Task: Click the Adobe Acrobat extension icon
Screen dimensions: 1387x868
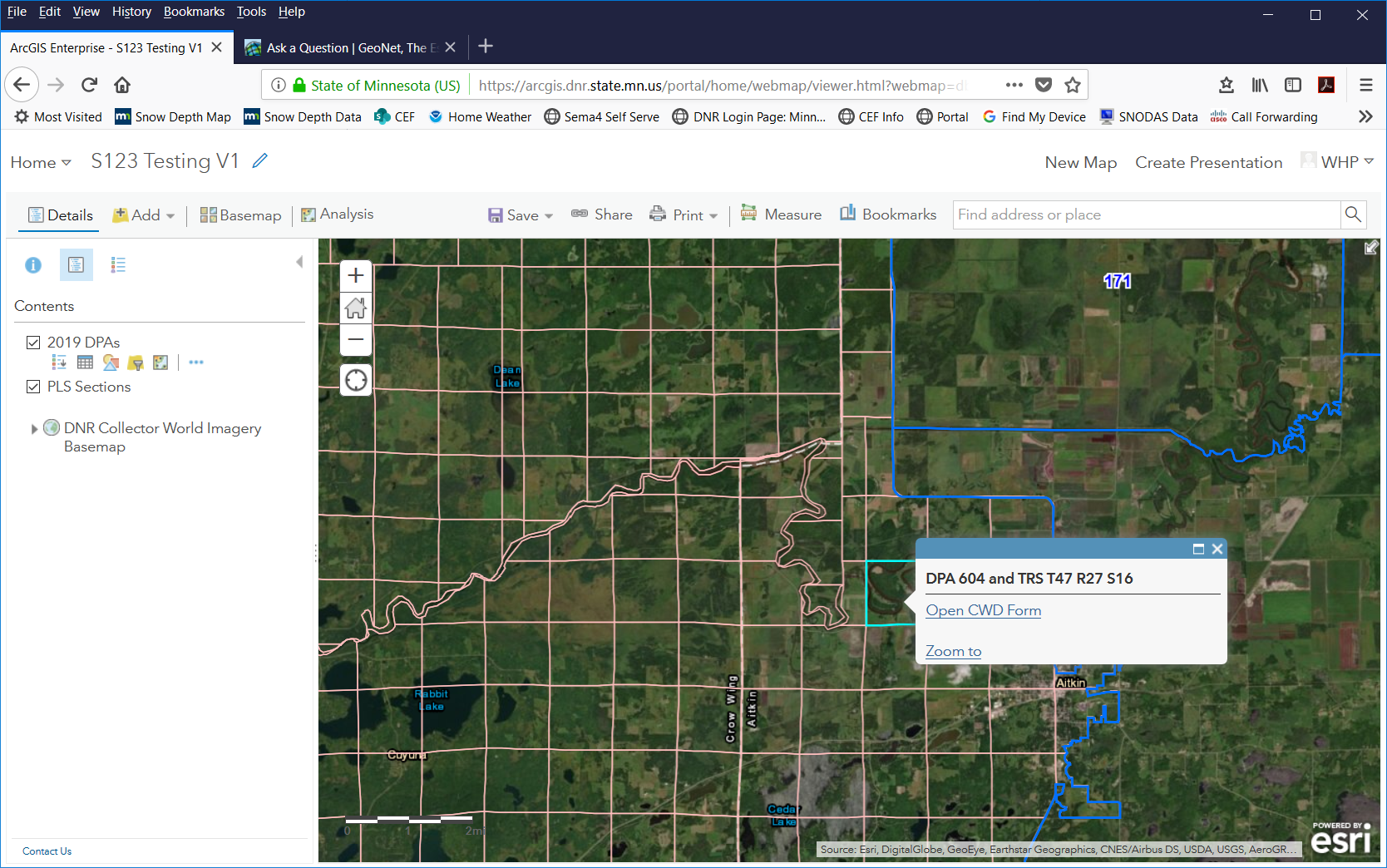Action: click(x=1326, y=85)
